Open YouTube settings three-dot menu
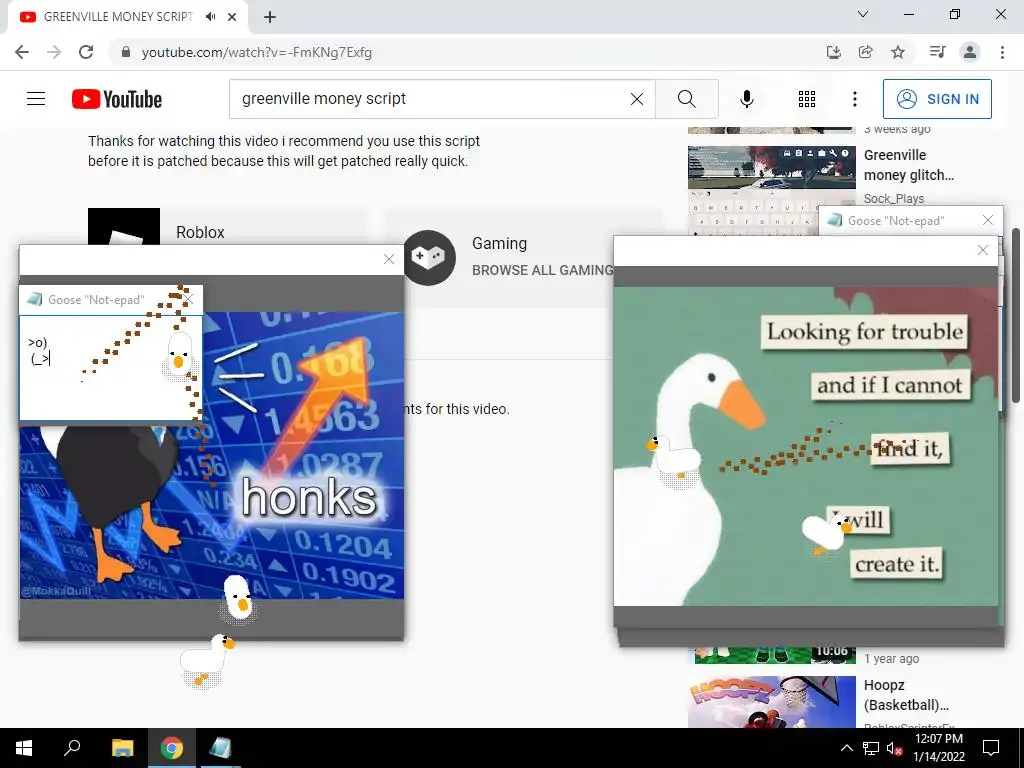 pyautogui.click(x=854, y=99)
